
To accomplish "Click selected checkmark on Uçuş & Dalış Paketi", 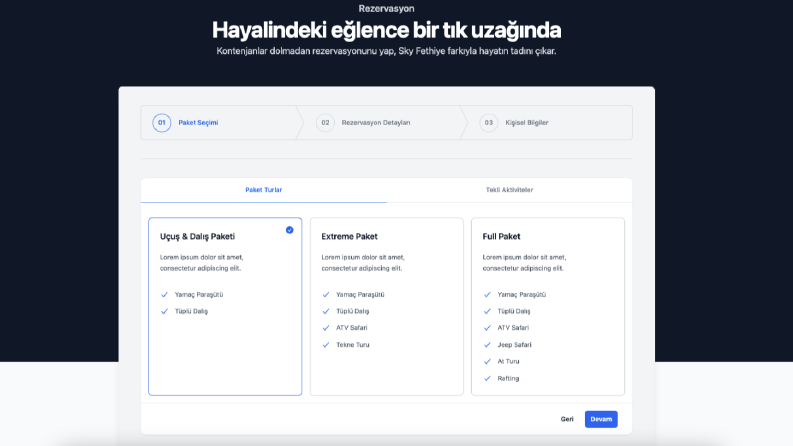I will pyautogui.click(x=289, y=230).
